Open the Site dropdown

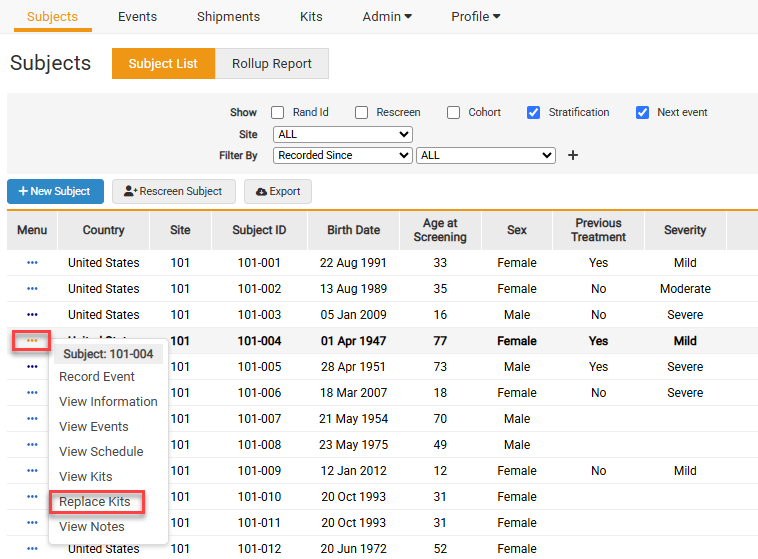point(342,134)
